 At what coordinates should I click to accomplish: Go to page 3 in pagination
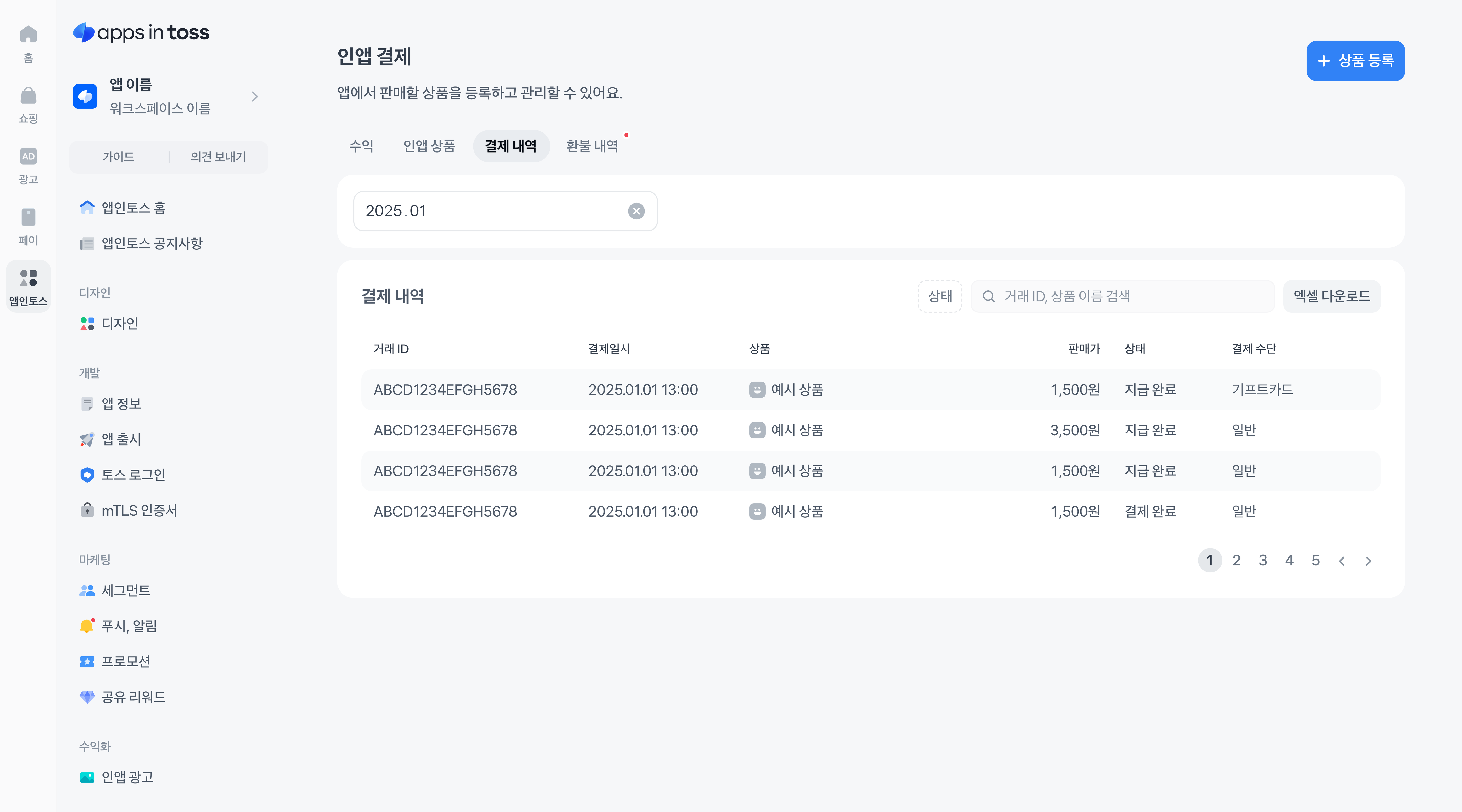coord(1263,561)
